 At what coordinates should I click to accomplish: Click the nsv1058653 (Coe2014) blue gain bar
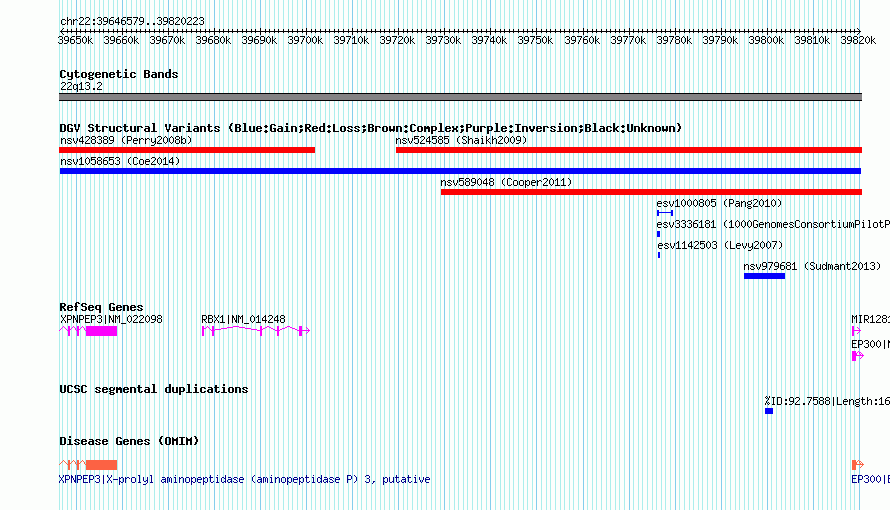click(x=460, y=171)
